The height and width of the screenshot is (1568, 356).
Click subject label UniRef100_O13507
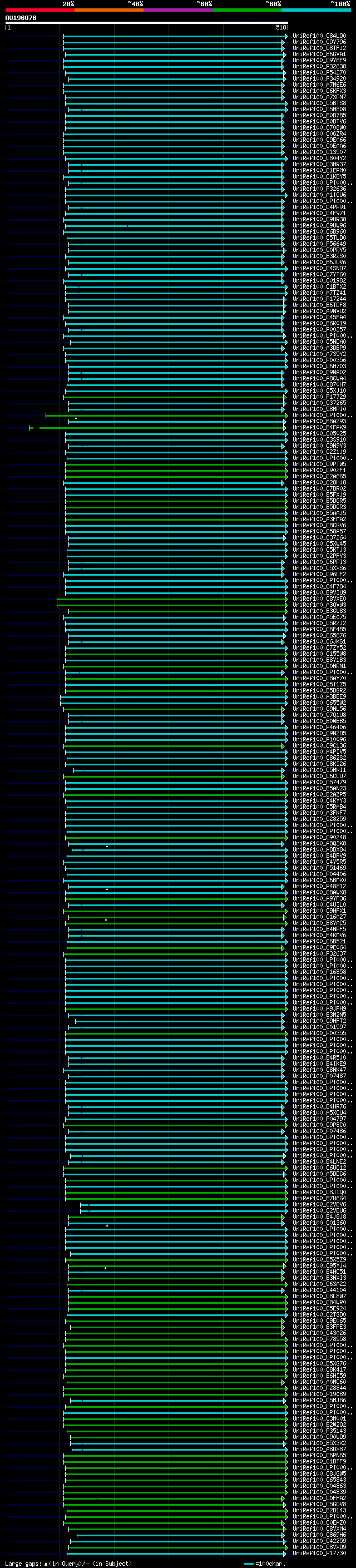pos(319,152)
